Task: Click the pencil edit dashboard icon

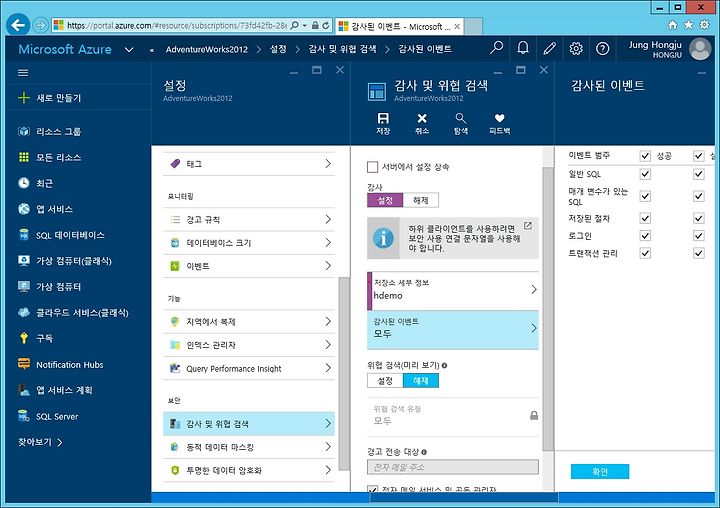Action: click(549, 48)
